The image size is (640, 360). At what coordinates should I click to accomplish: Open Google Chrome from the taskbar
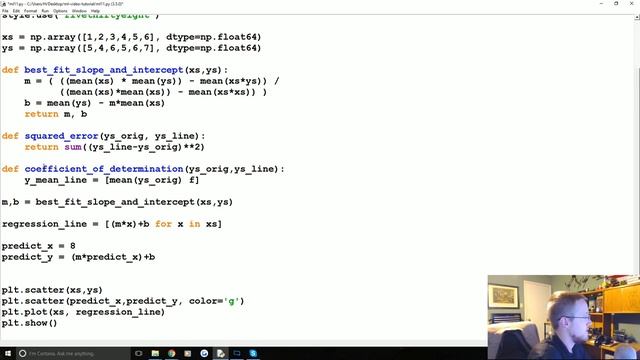coord(171,353)
